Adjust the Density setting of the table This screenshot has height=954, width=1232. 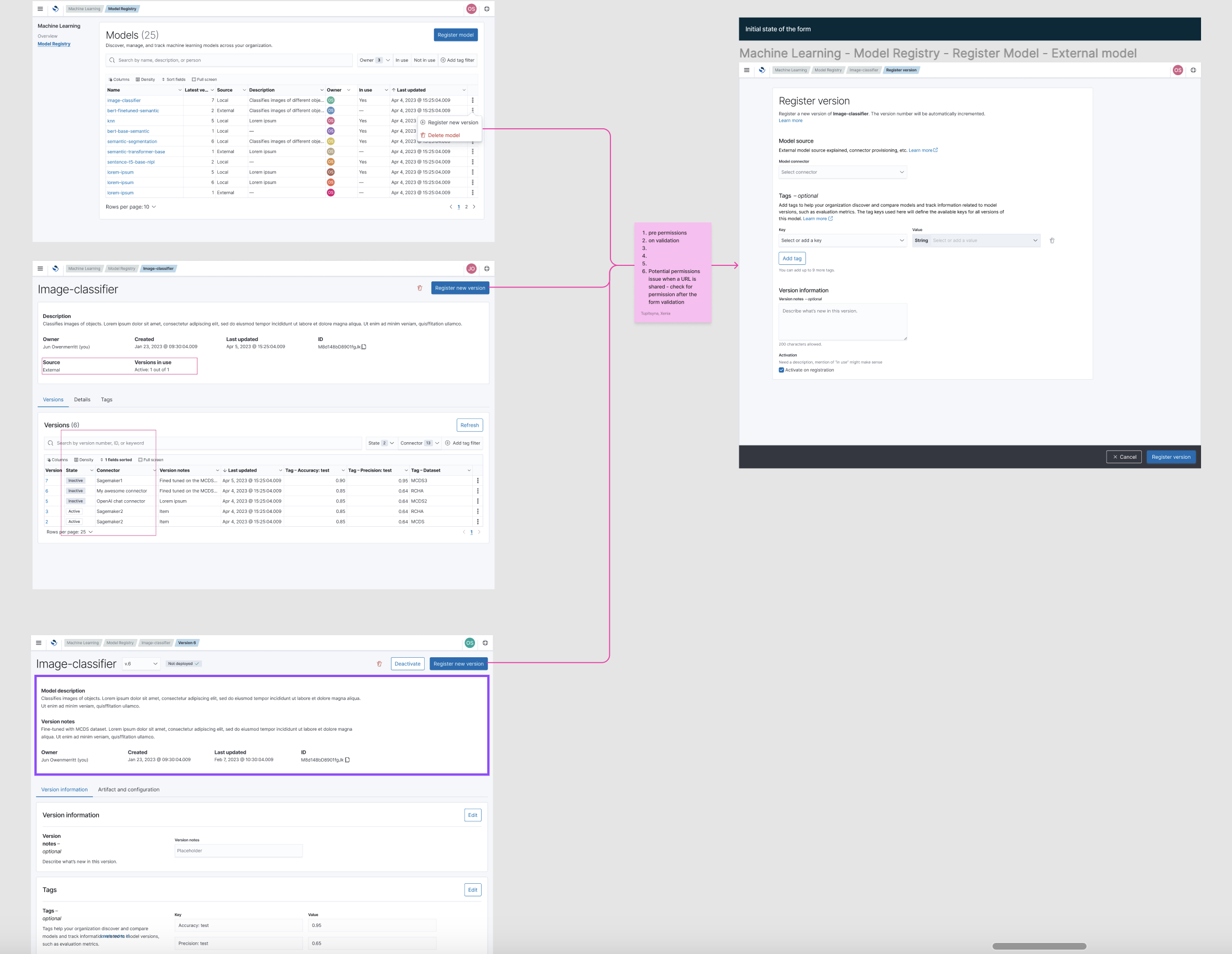click(145, 79)
